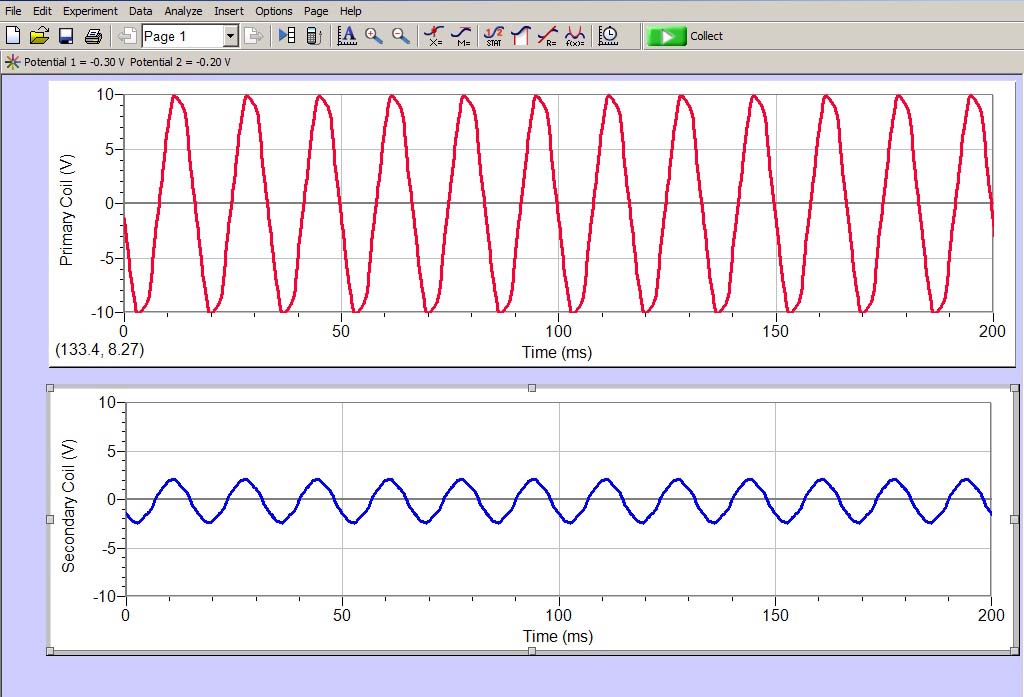Open Data Collection clock settings

pyautogui.click(x=608, y=36)
